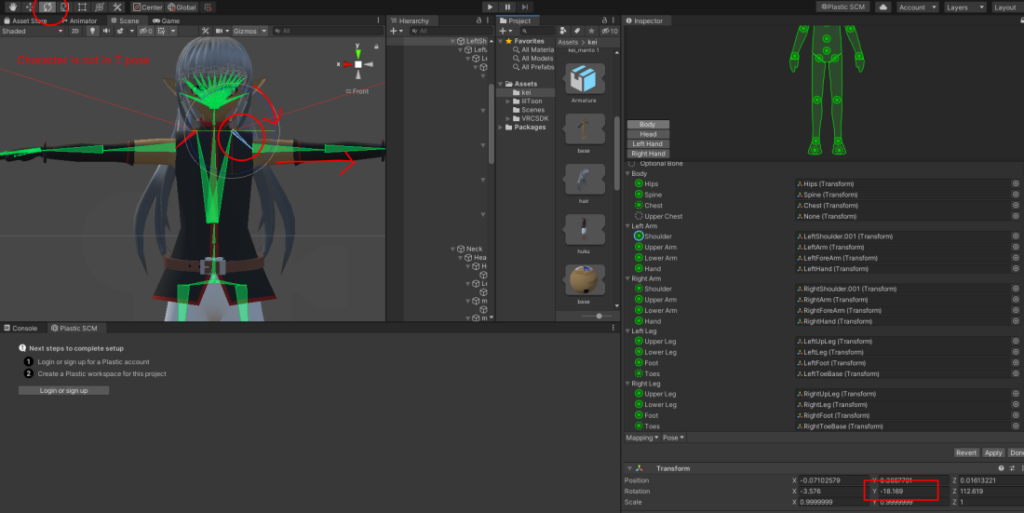Screen dimensions: 1024x513
Task: Select the Move tool in toolbar
Action: click(x=30, y=7)
